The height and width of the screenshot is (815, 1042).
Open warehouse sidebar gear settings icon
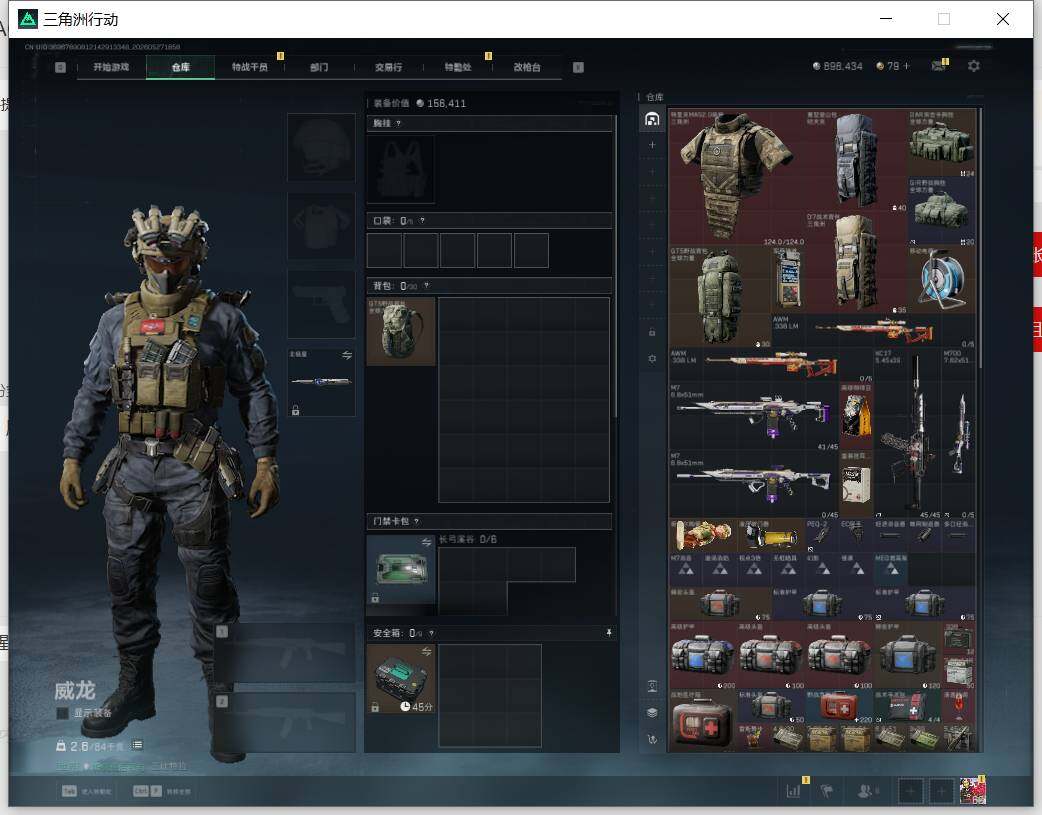pos(652,358)
